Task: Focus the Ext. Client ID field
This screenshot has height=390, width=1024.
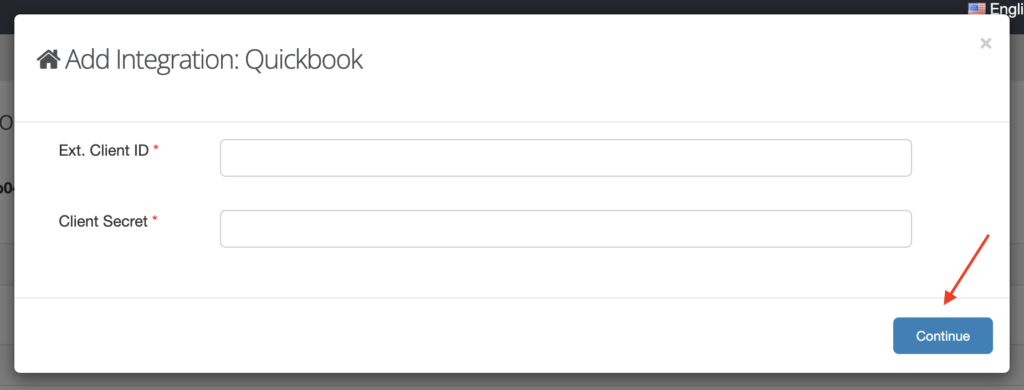Action: pos(566,157)
